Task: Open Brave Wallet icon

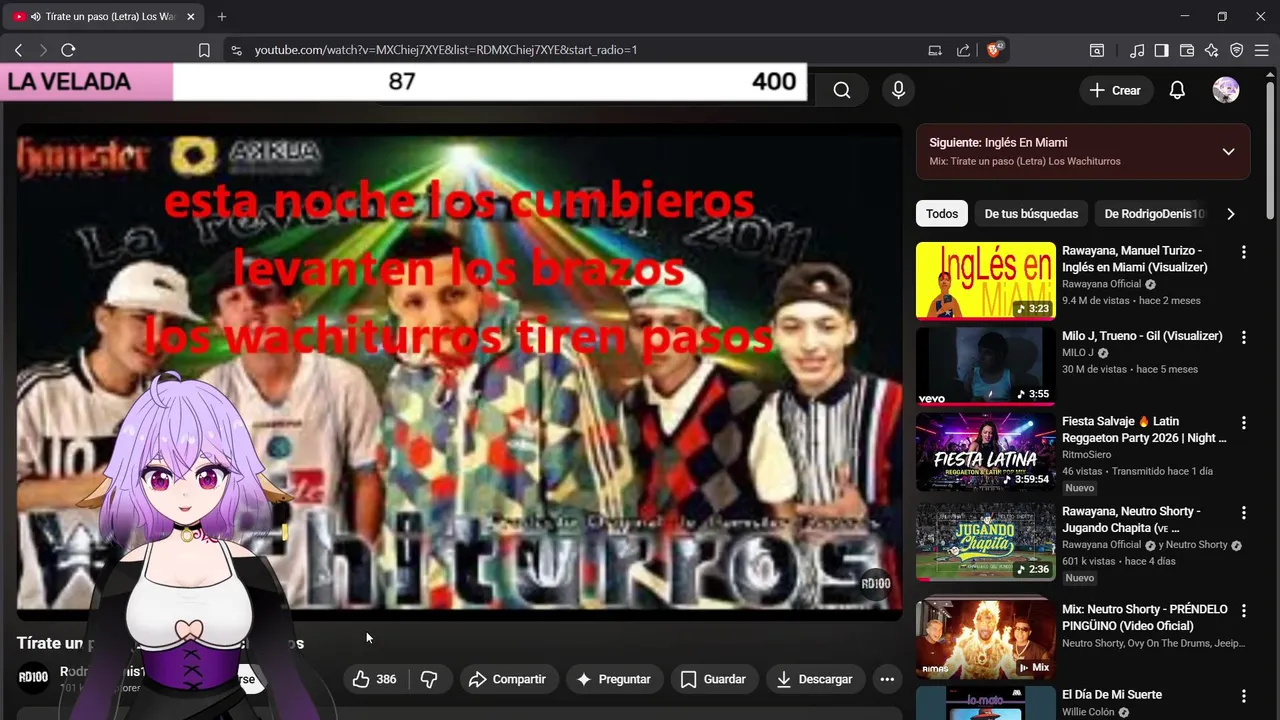Action: point(1187,50)
